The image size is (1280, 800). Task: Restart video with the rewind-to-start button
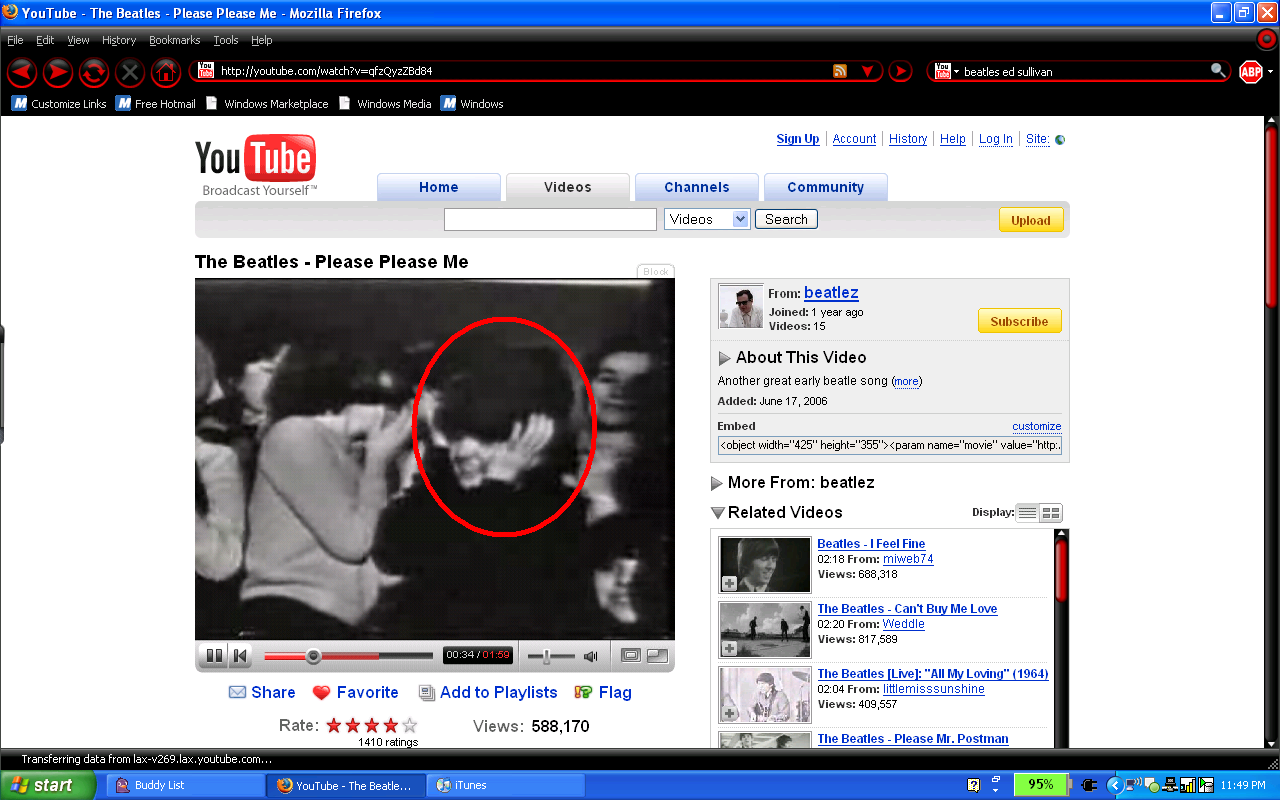tap(240, 656)
